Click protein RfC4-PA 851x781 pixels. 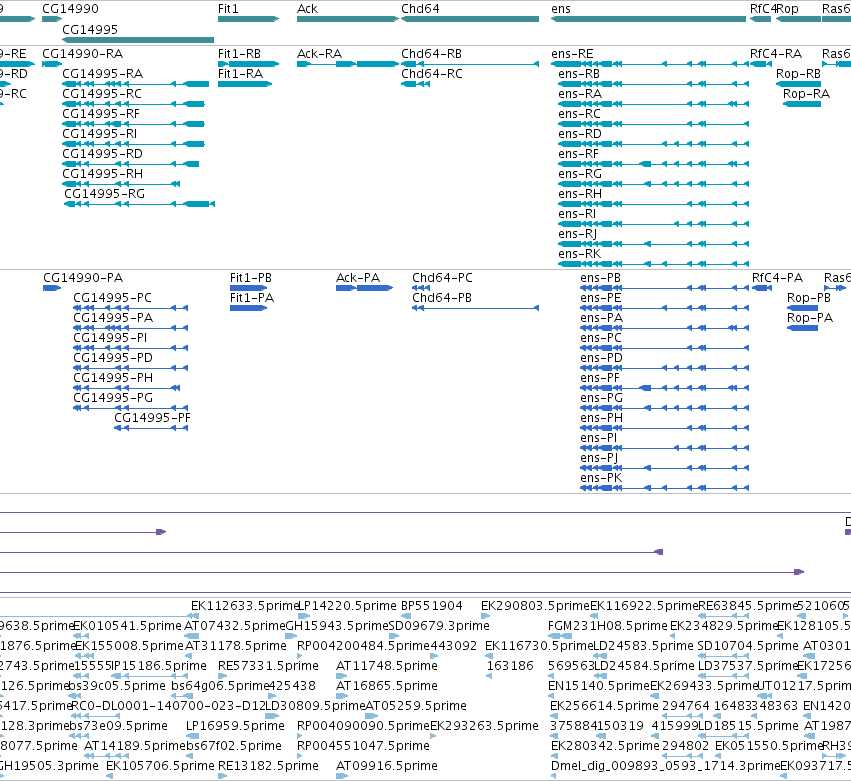click(762, 288)
